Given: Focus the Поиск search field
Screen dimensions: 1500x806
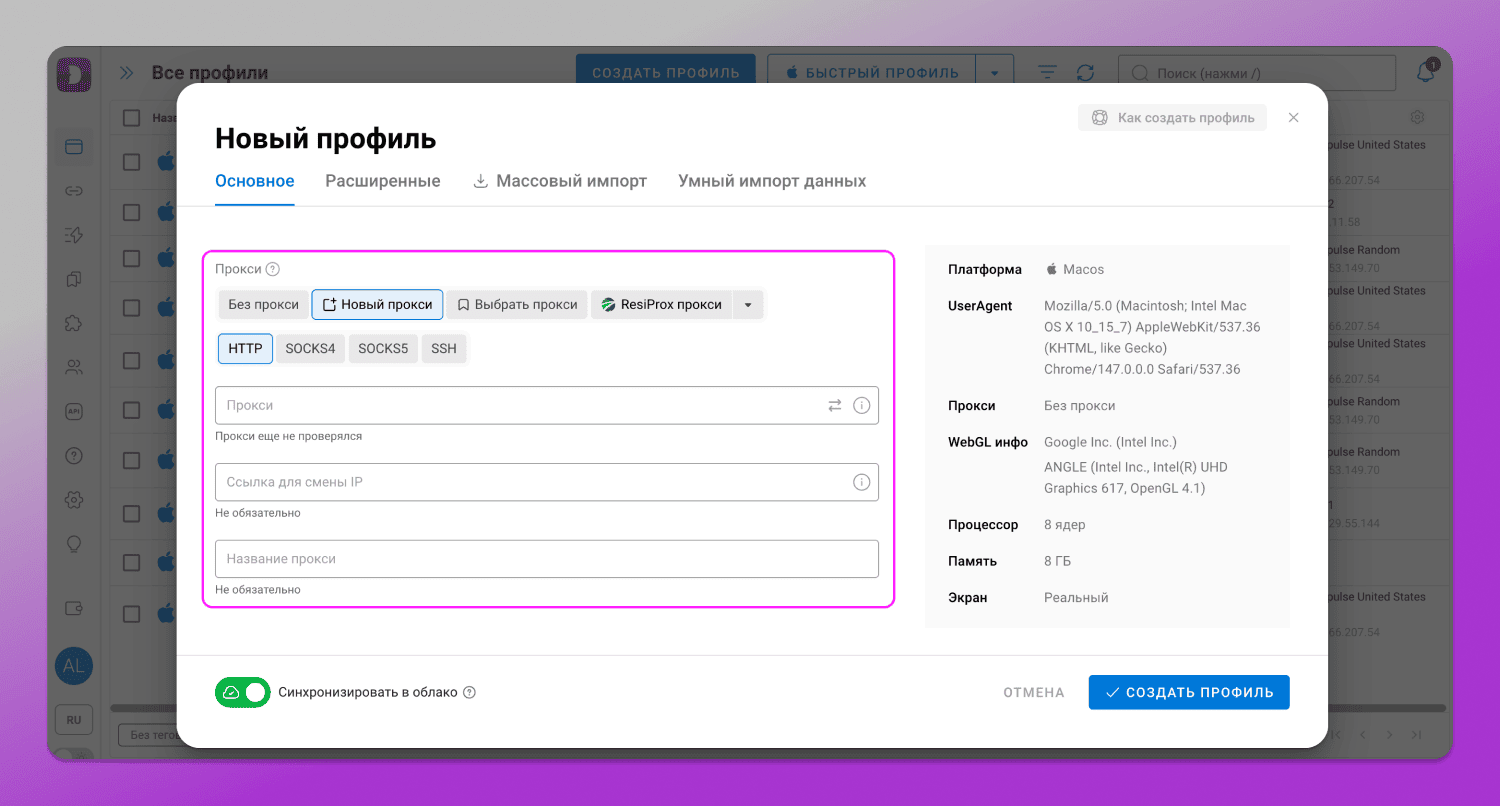Looking at the screenshot, I should tap(1257, 73).
